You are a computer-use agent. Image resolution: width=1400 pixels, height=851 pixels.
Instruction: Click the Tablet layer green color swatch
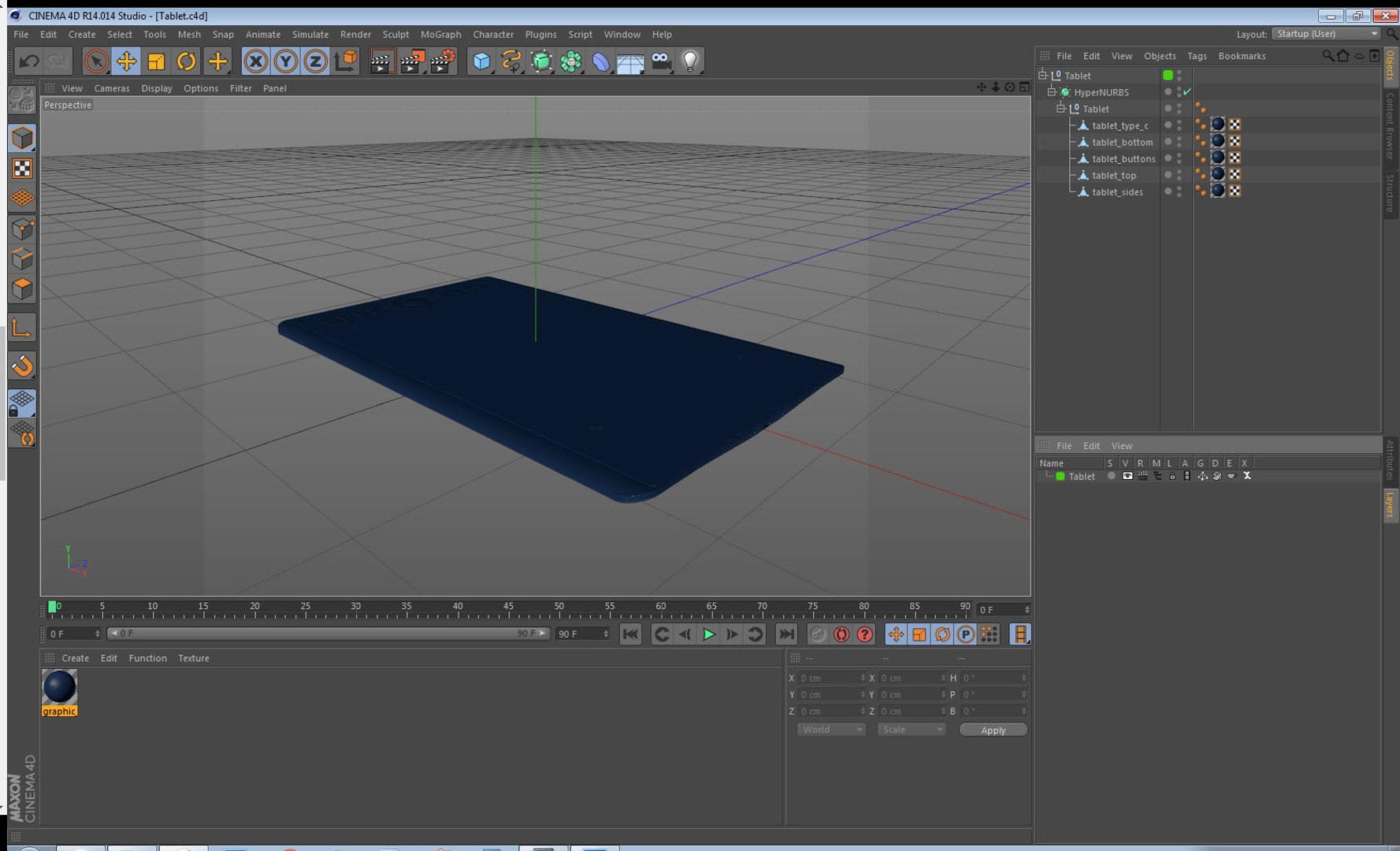(x=1060, y=476)
